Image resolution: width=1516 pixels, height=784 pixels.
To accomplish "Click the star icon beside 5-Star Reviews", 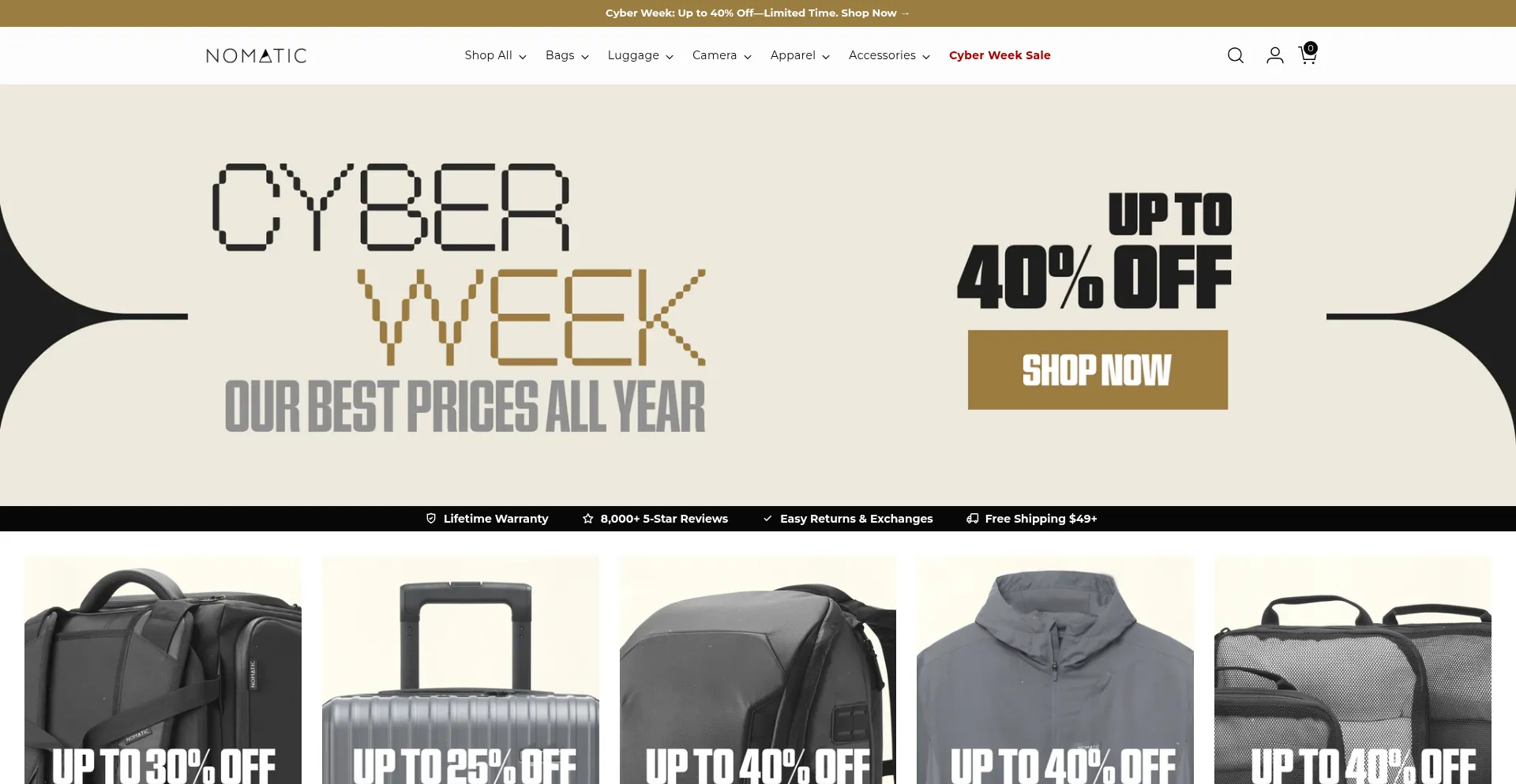I will point(587,519).
